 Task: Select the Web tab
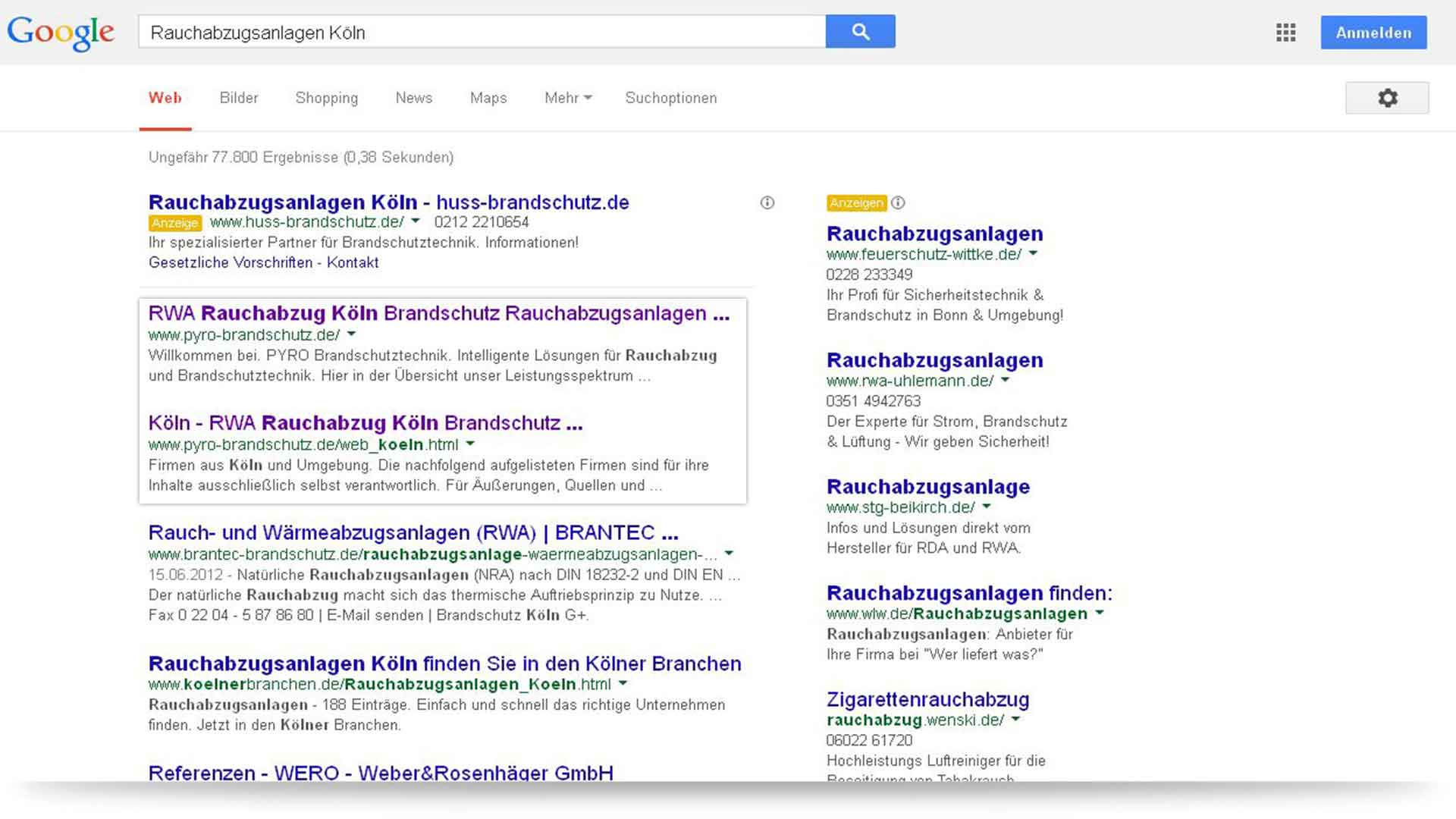(x=165, y=98)
